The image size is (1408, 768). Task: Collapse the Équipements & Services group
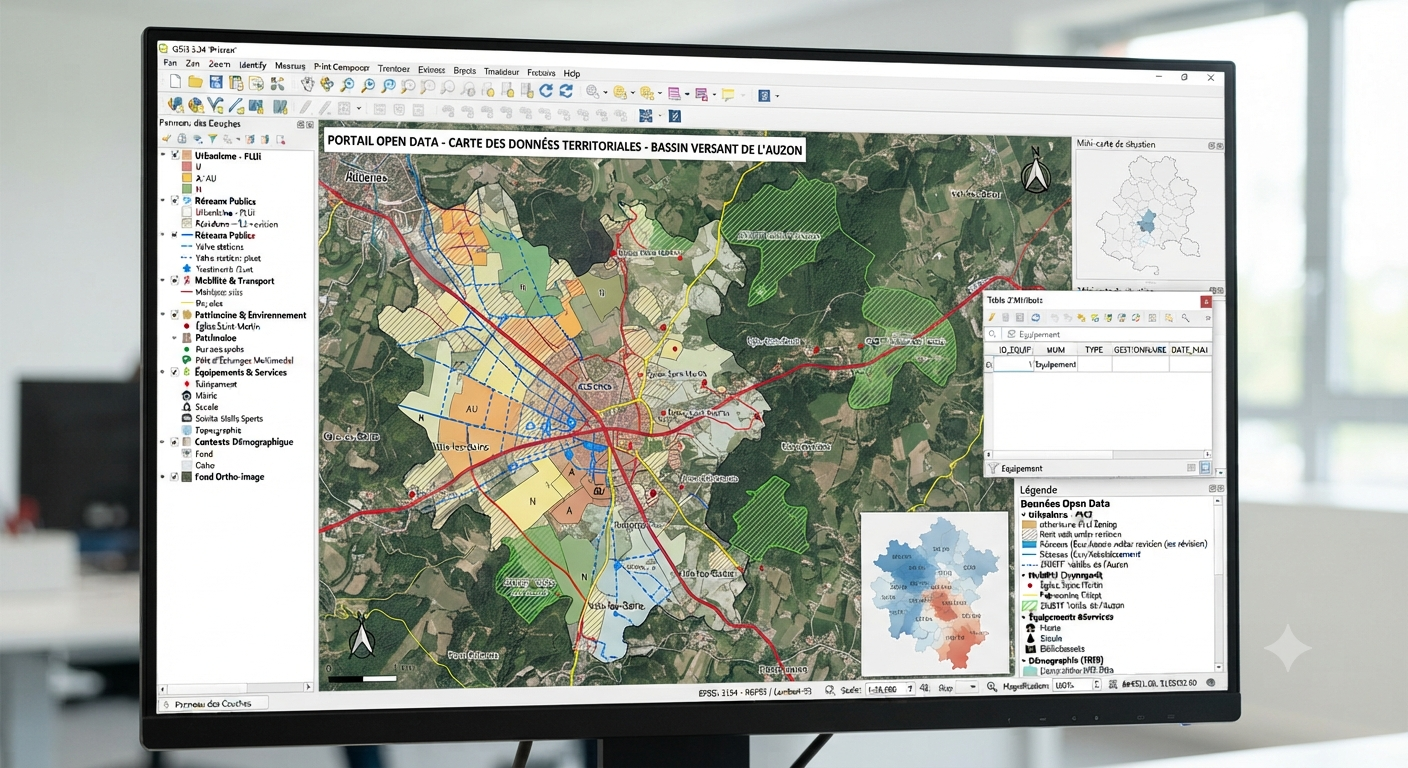click(162, 372)
